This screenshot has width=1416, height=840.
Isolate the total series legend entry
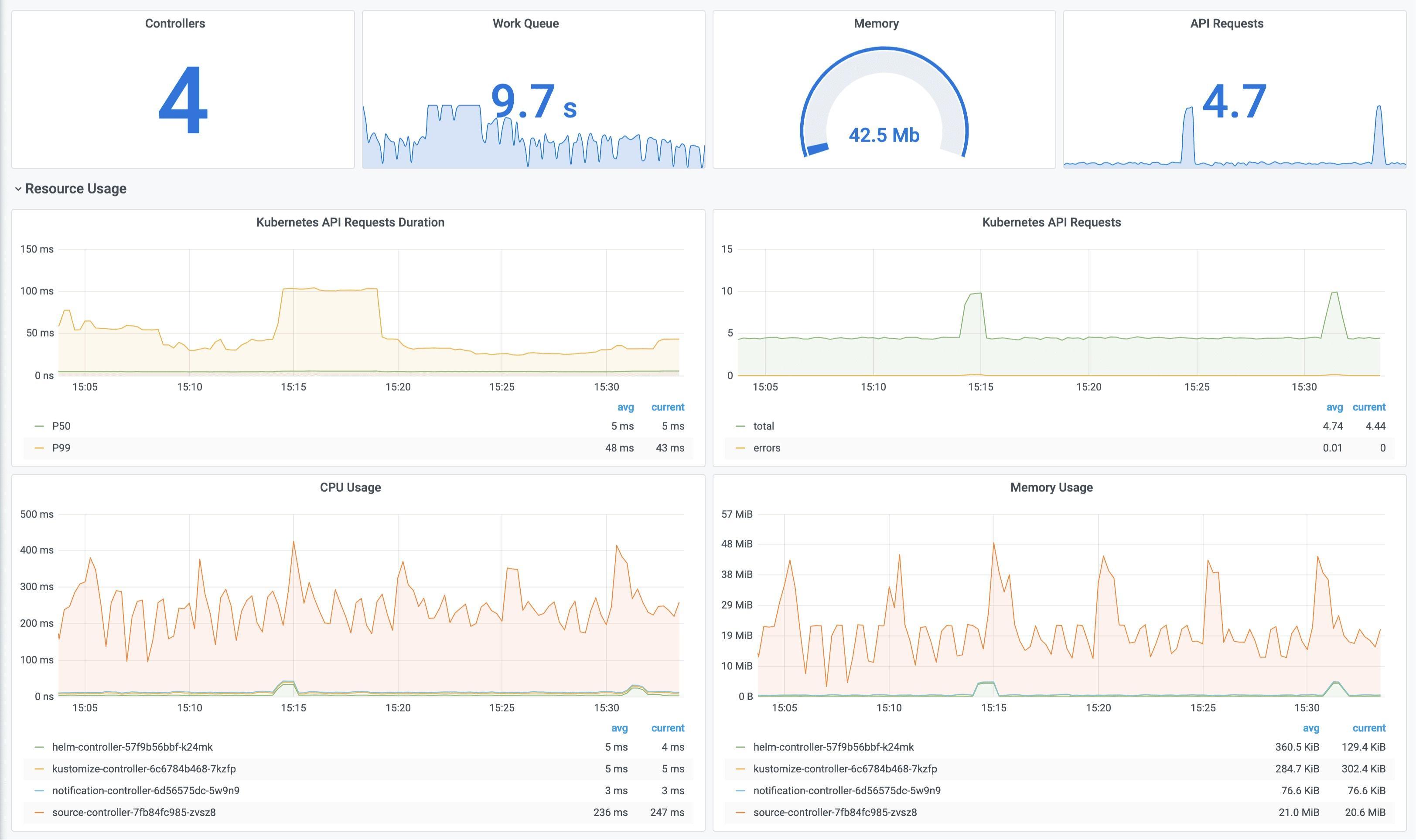click(763, 426)
